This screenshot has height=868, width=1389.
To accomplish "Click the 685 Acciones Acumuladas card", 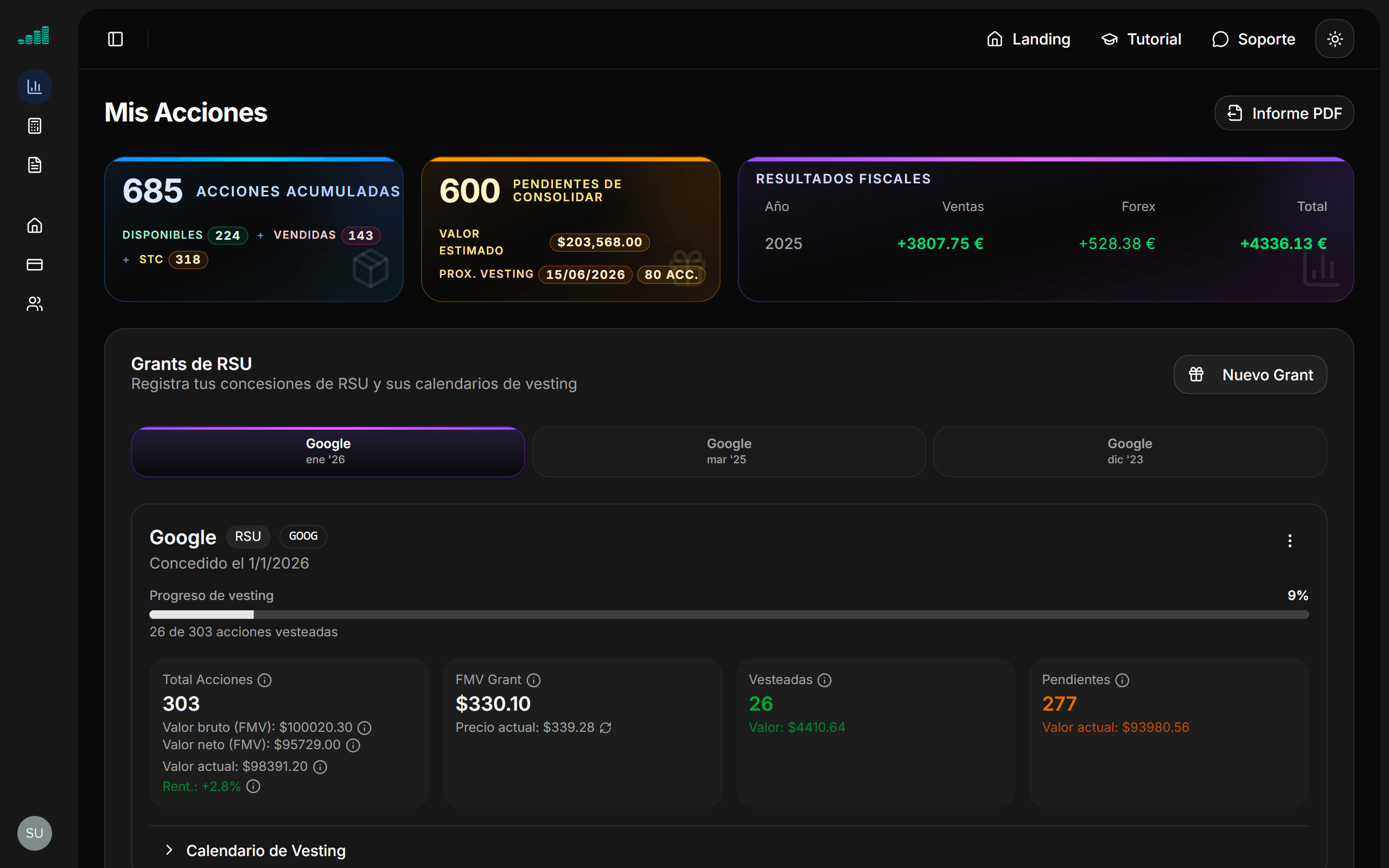I will pos(254,229).
